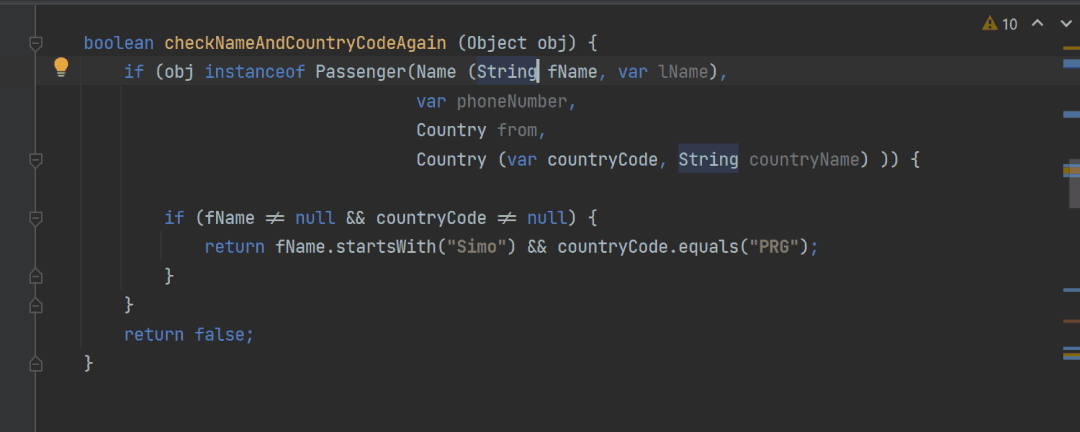1080x432 pixels.
Task: Click fold-end marker on the method's final brace
Action: 36,363
